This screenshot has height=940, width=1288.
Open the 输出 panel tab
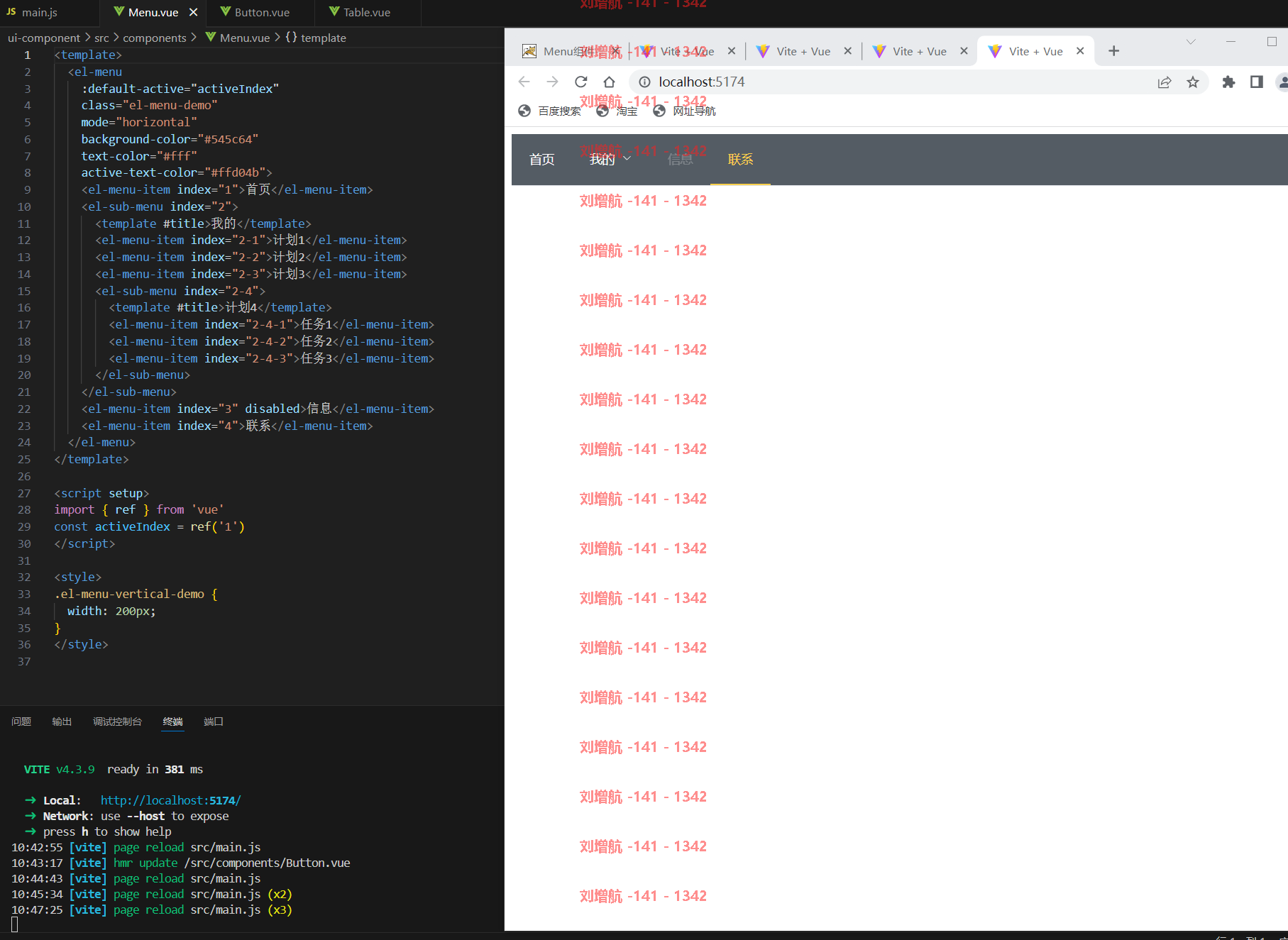click(62, 721)
